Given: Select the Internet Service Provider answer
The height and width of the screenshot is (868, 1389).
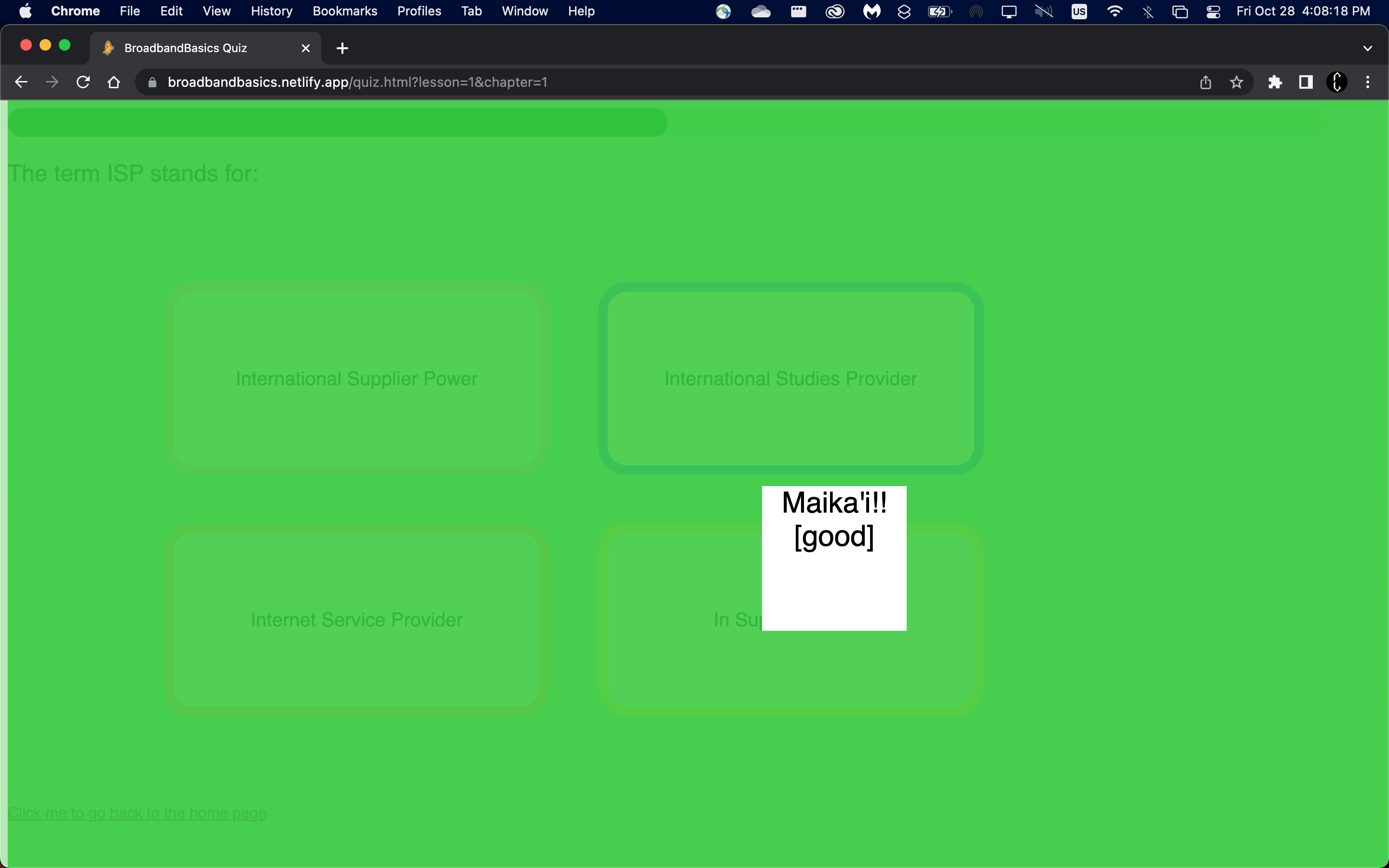Looking at the screenshot, I should [356, 620].
